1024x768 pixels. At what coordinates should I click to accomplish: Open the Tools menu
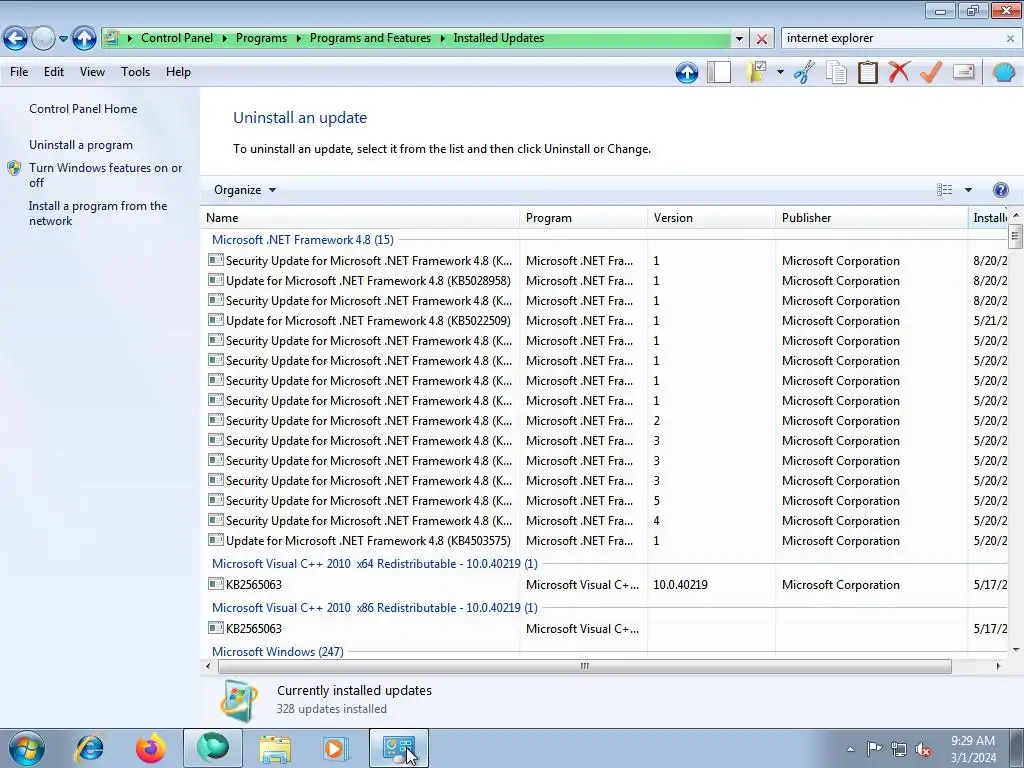tap(135, 72)
